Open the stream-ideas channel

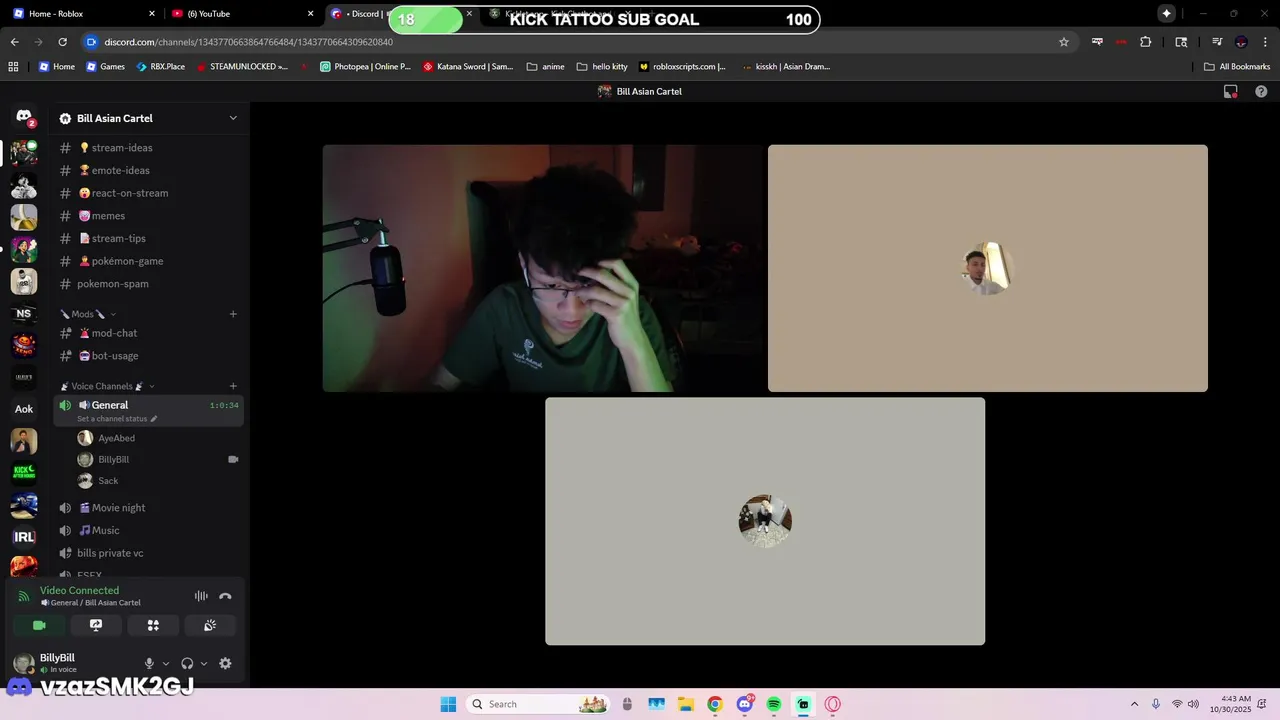coord(149,148)
